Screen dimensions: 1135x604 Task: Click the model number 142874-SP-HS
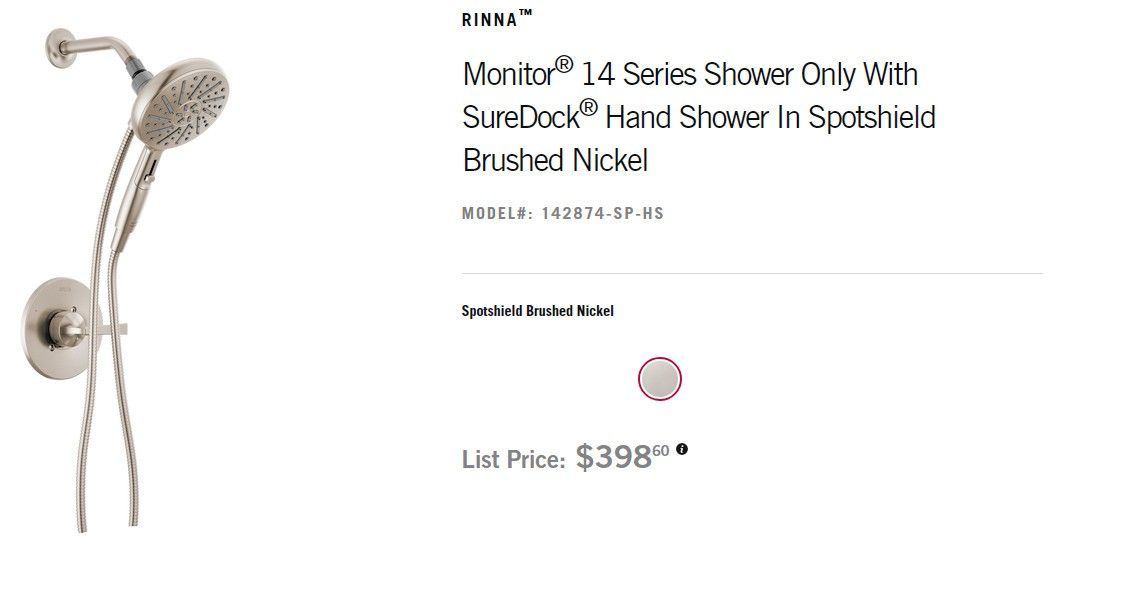pyautogui.click(x=602, y=213)
